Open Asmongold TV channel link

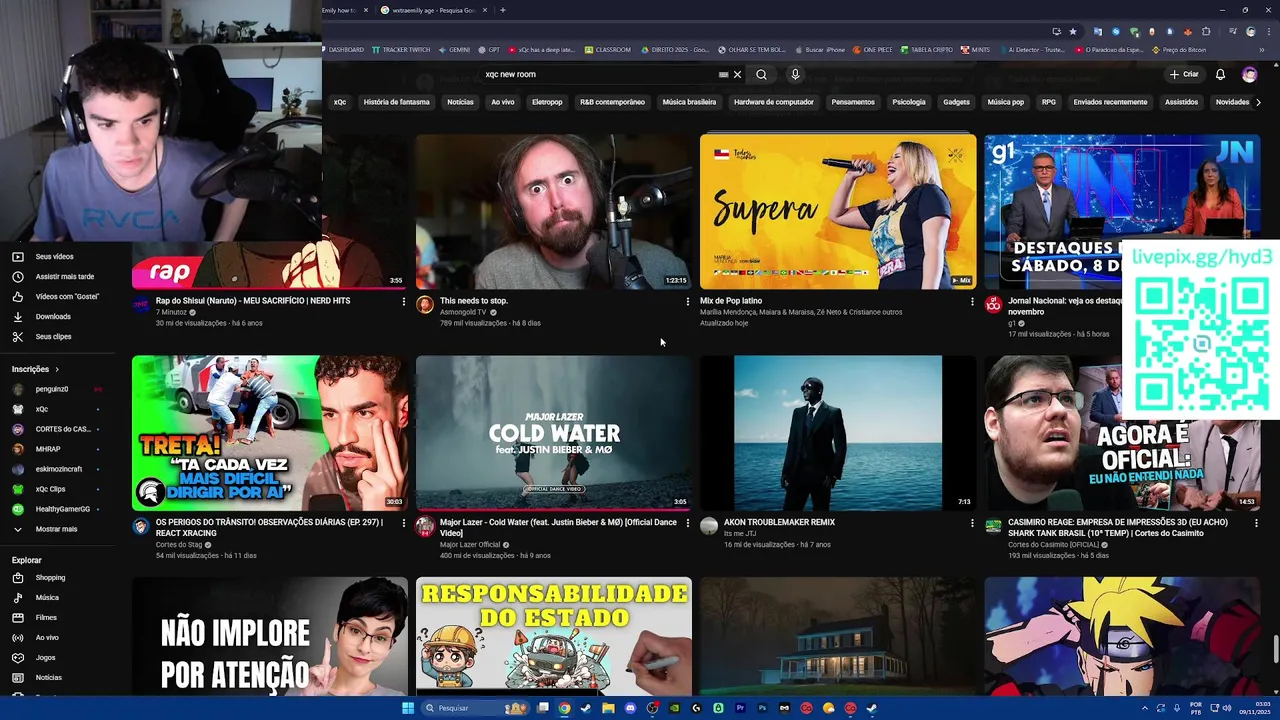coord(463,312)
